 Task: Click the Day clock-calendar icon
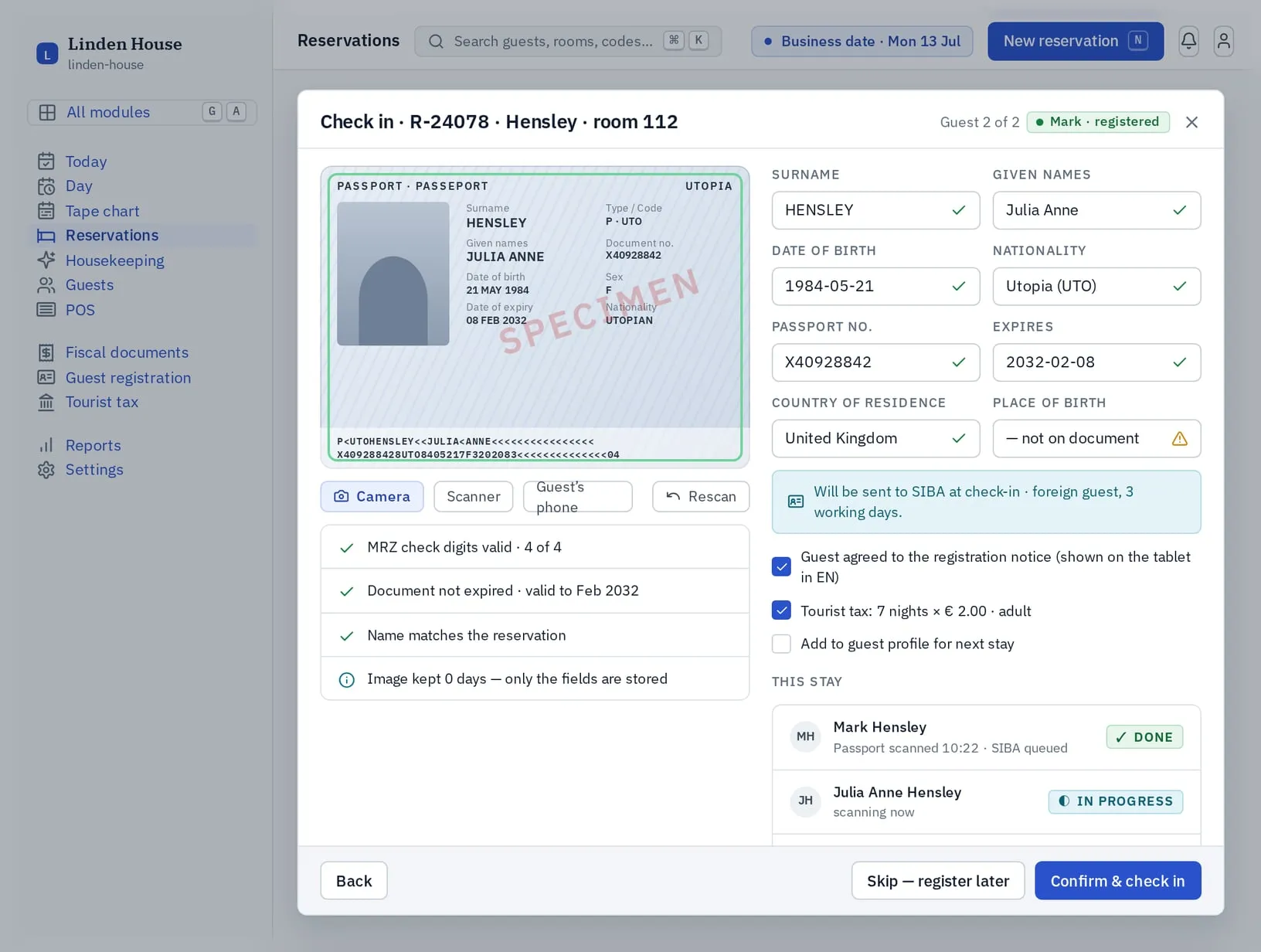tap(46, 186)
